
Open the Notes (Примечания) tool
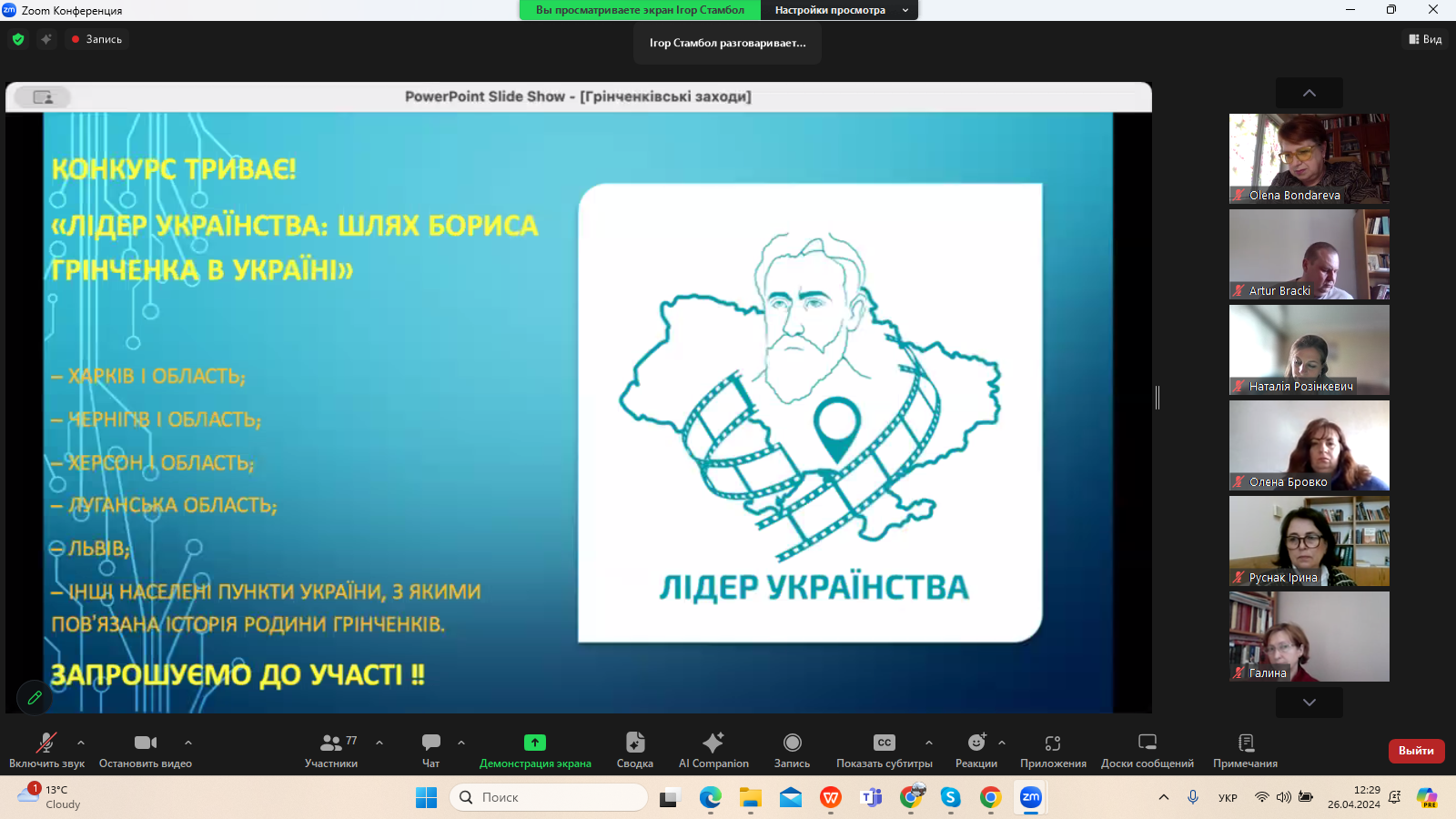click(1245, 750)
